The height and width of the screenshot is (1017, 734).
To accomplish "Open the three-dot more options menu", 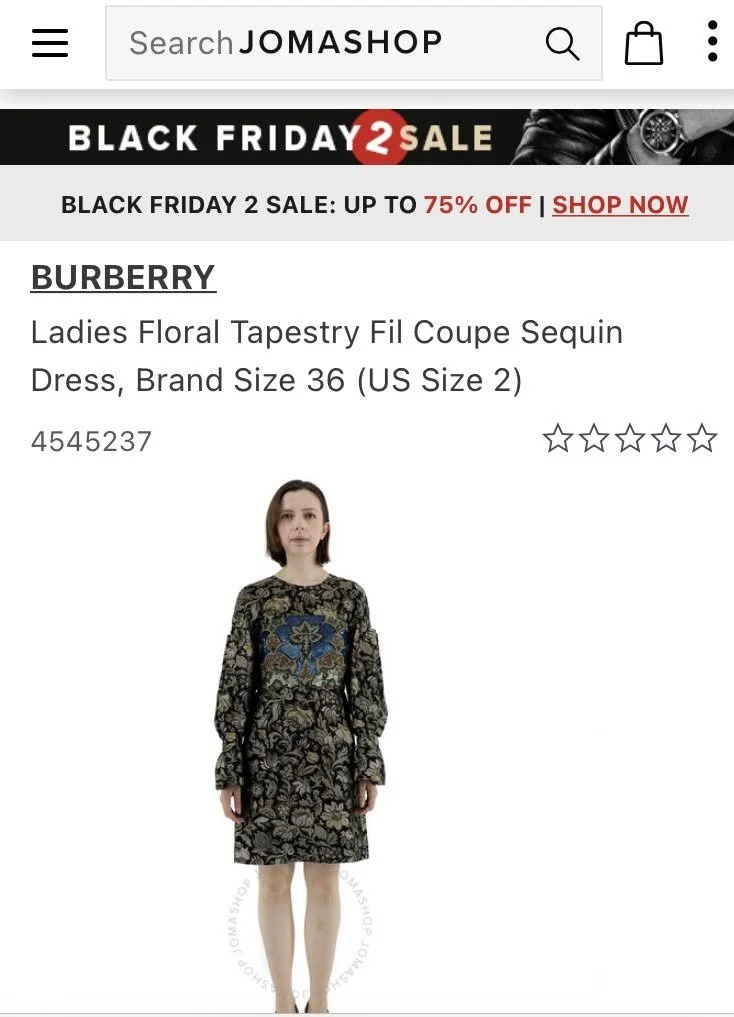I will (712, 42).
